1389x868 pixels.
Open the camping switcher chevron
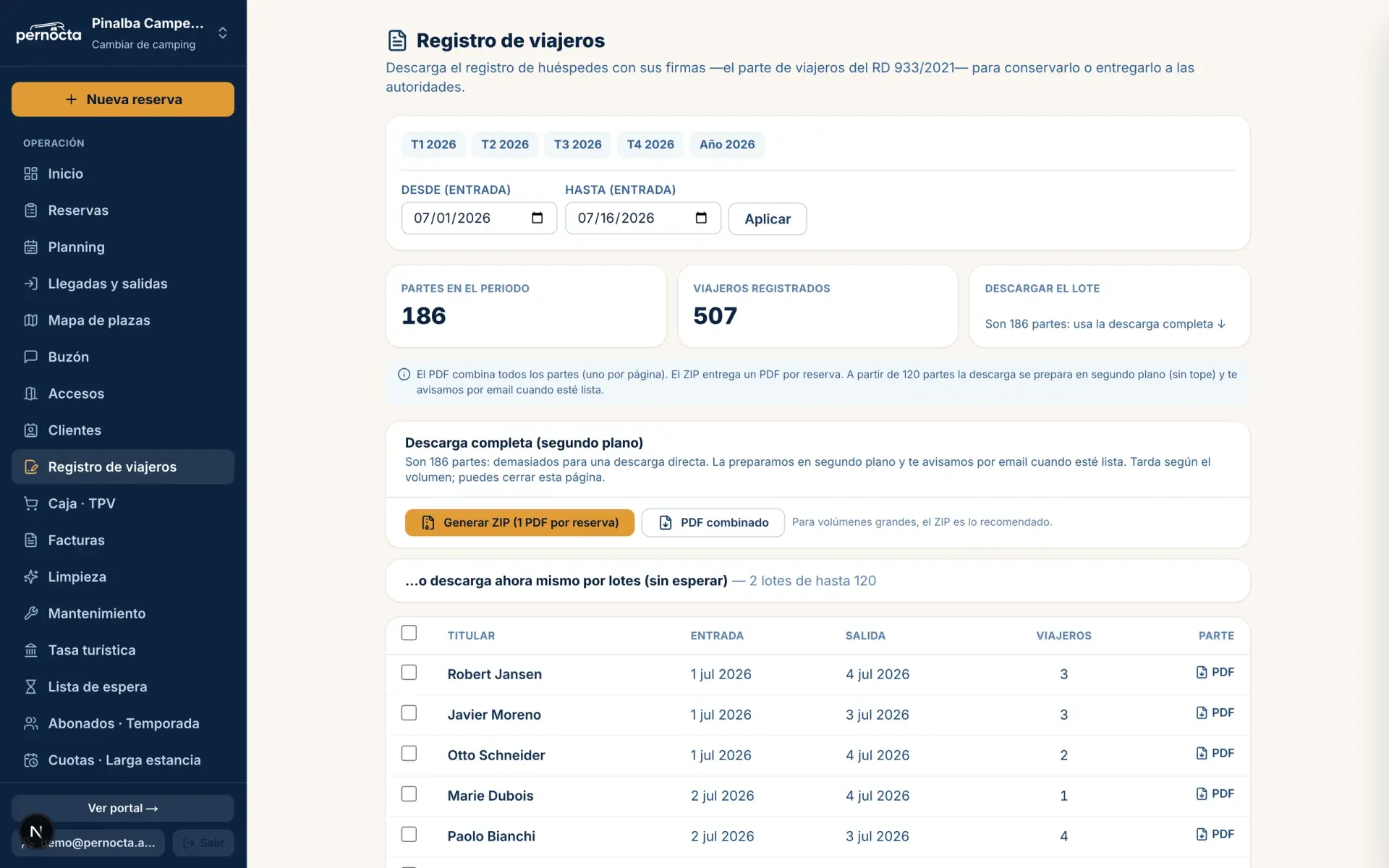[223, 33]
